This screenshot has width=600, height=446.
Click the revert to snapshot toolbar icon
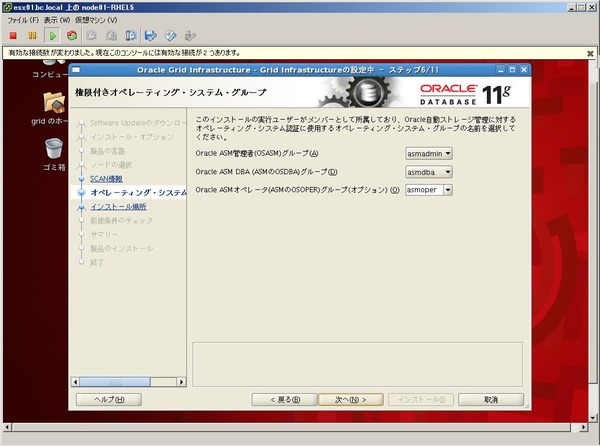(x=111, y=36)
